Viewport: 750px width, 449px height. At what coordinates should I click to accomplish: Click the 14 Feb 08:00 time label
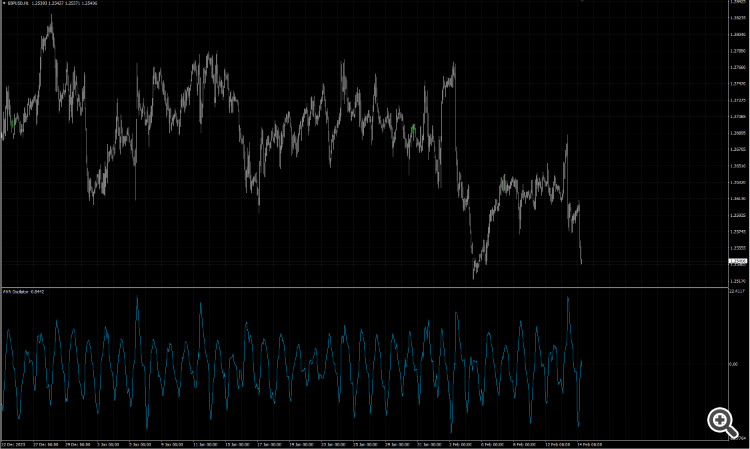point(589,445)
